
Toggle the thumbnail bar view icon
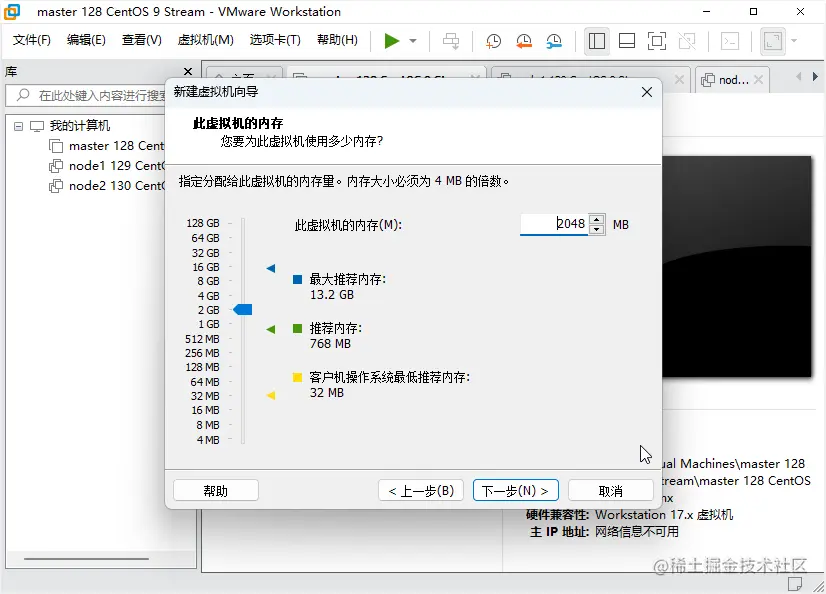pos(627,41)
